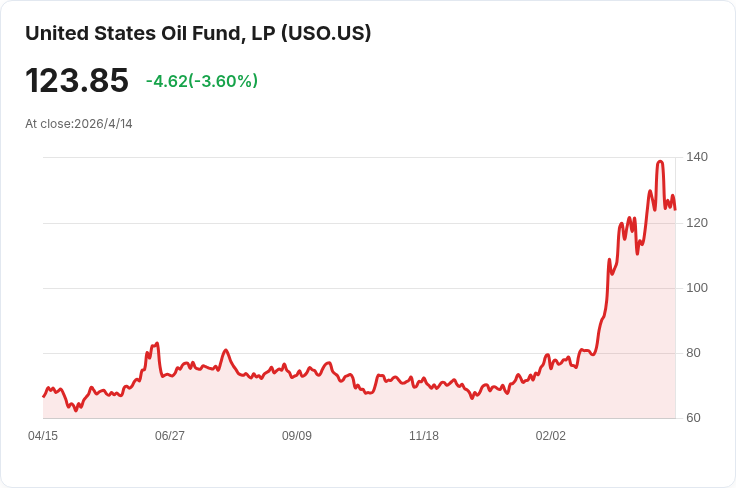The width and height of the screenshot is (736, 488).
Task: Click the 100 y-axis price label
Action: [x=697, y=288]
